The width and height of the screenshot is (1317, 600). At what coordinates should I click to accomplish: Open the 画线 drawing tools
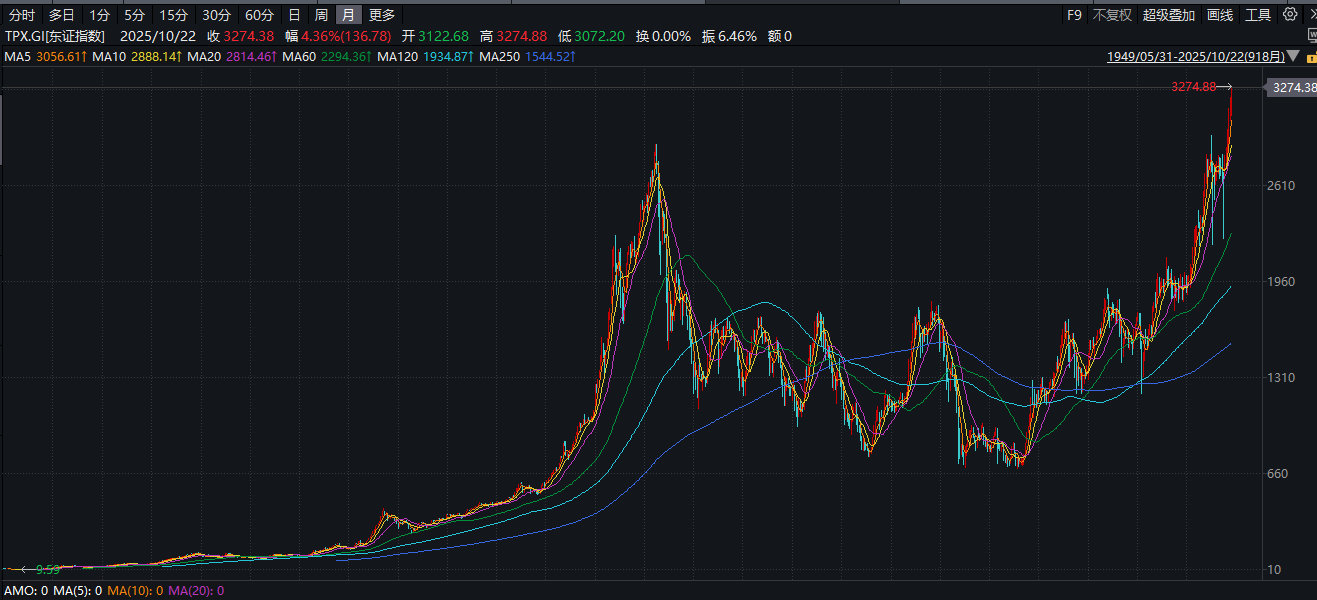1220,15
